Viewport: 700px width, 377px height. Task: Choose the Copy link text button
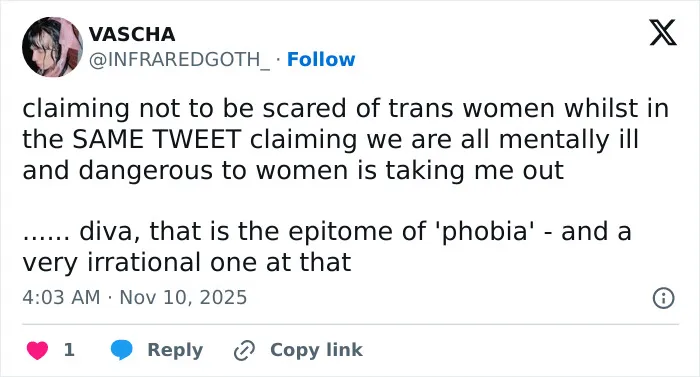click(x=316, y=350)
